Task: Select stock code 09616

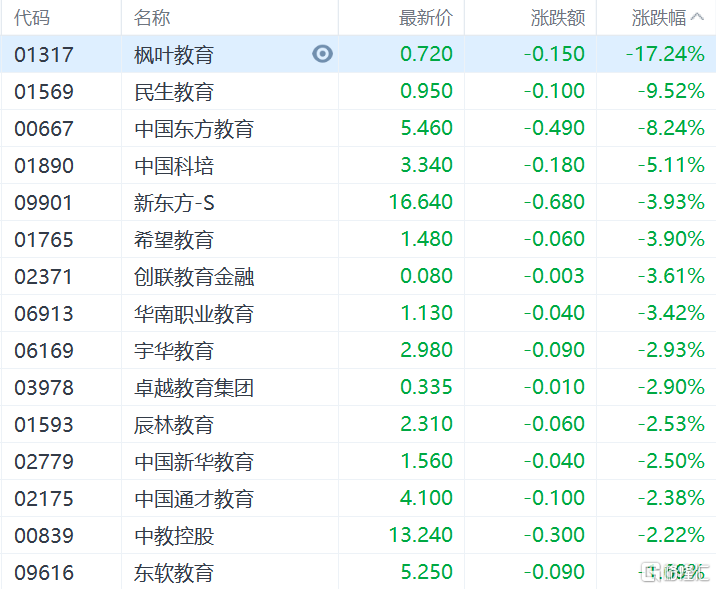Action: 44,573
